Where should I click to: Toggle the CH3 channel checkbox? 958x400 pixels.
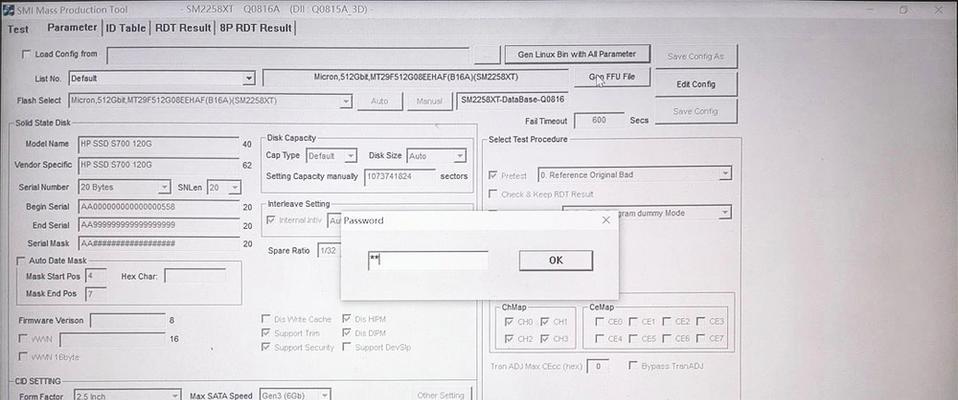[543, 338]
